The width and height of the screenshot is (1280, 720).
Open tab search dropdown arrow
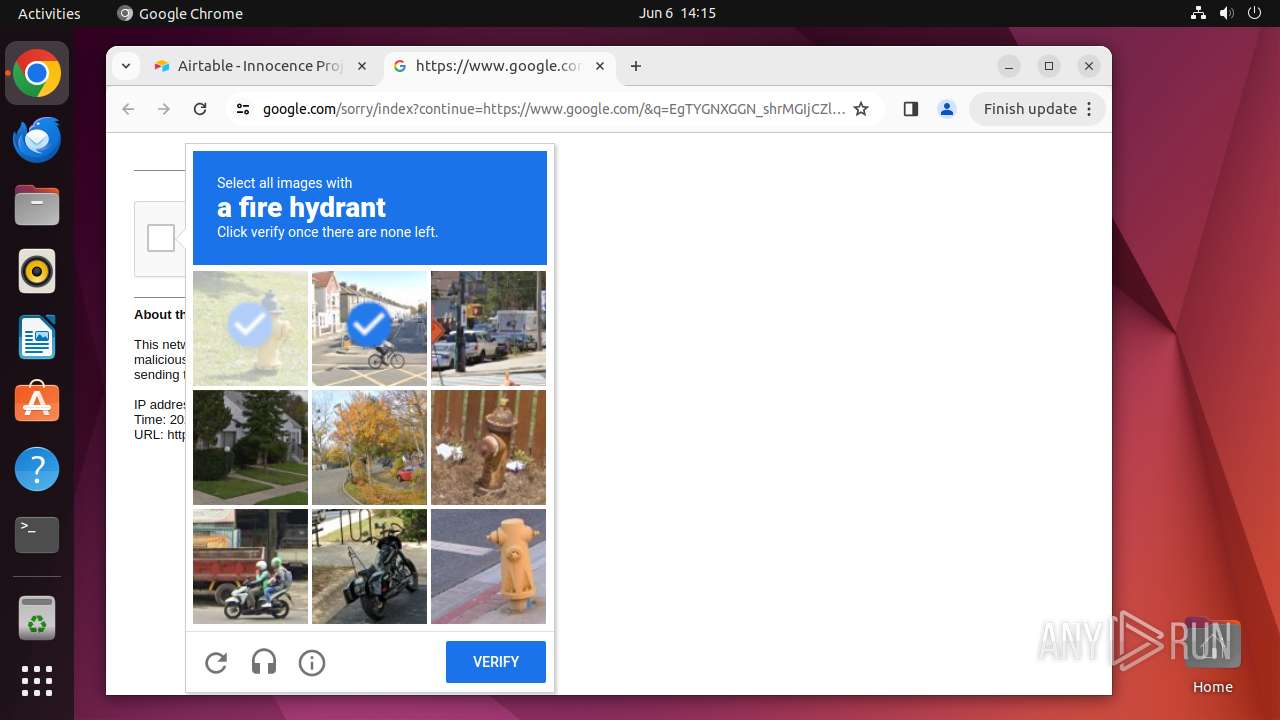[125, 66]
